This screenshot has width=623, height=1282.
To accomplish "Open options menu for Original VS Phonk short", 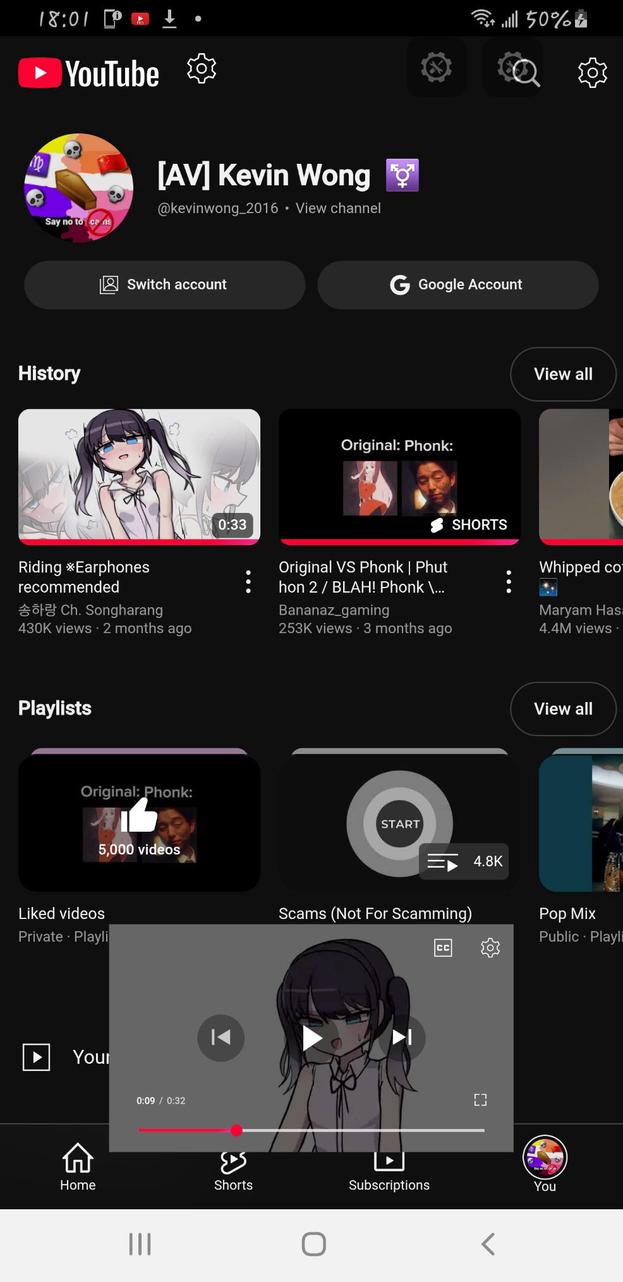I will pyautogui.click(x=508, y=582).
